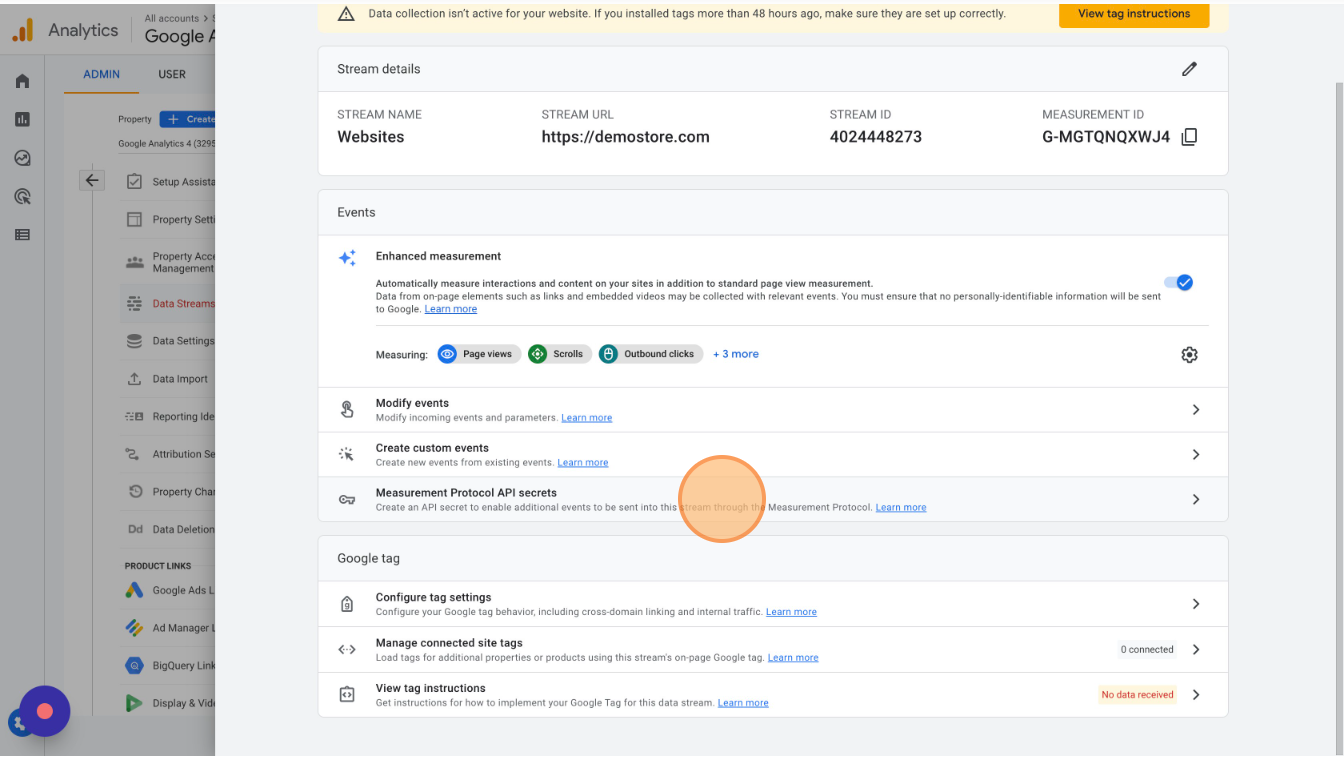Click the Property Settings icon

point(134,219)
